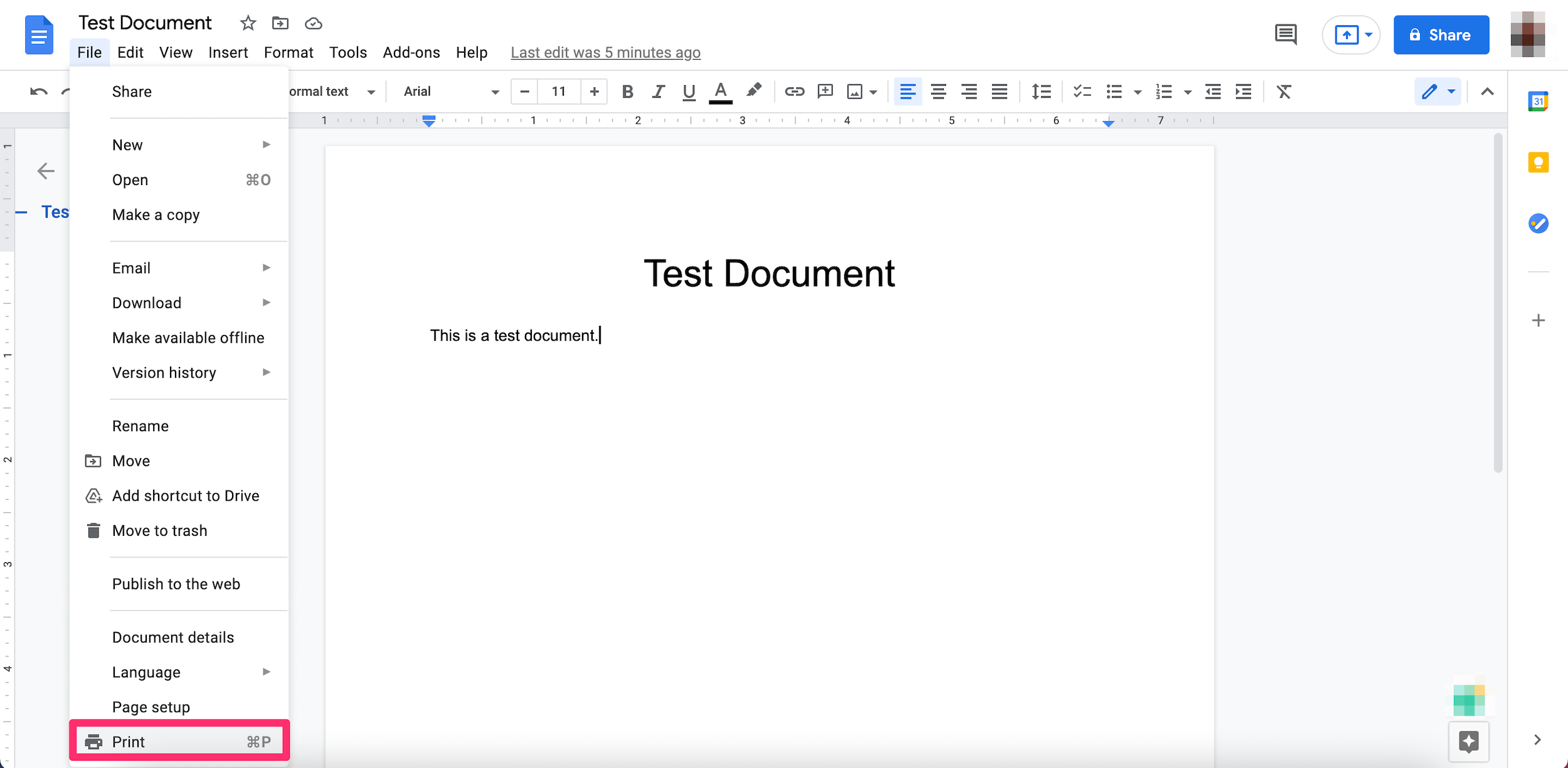This screenshot has width=1568, height=768.
Task: Choose Make a copy menu item
Action: coord(156,215)
